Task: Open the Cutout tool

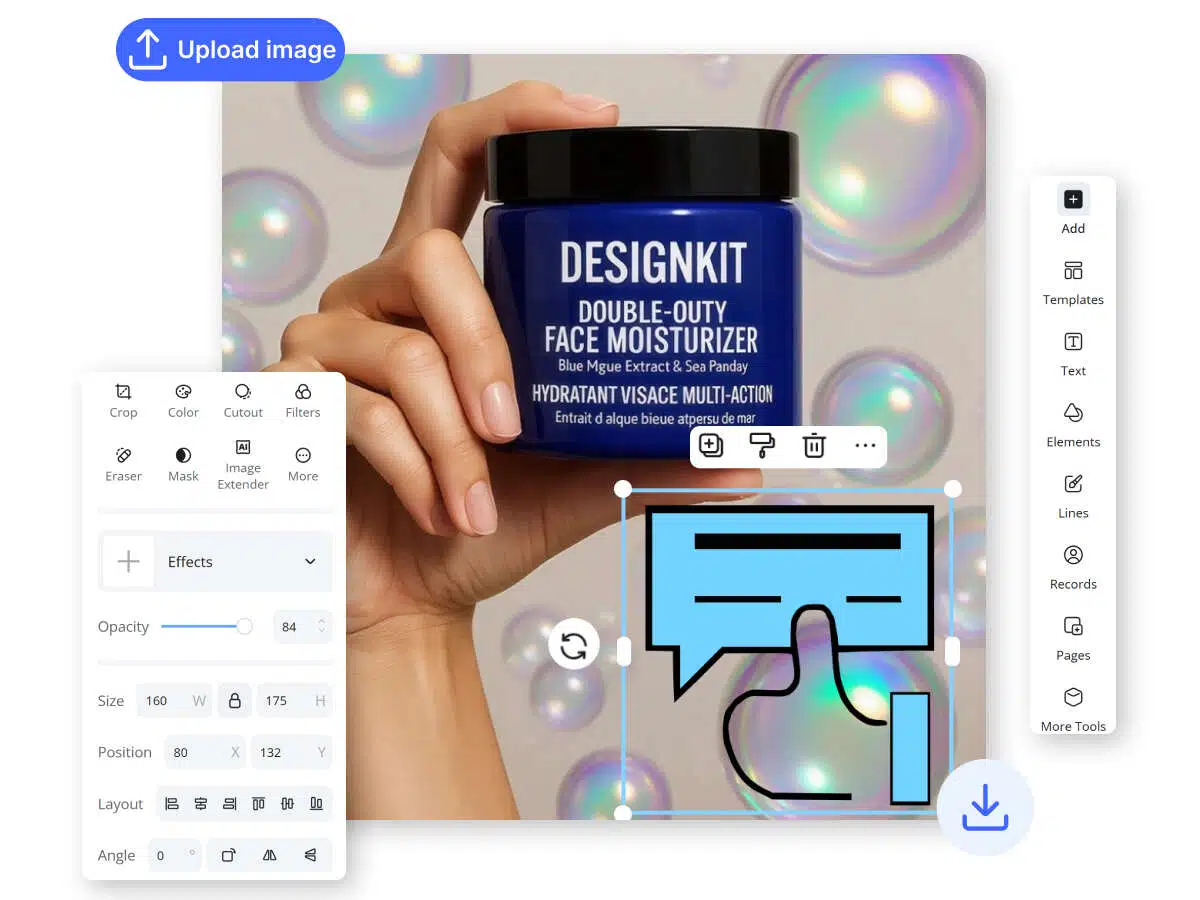Action: 243,399
